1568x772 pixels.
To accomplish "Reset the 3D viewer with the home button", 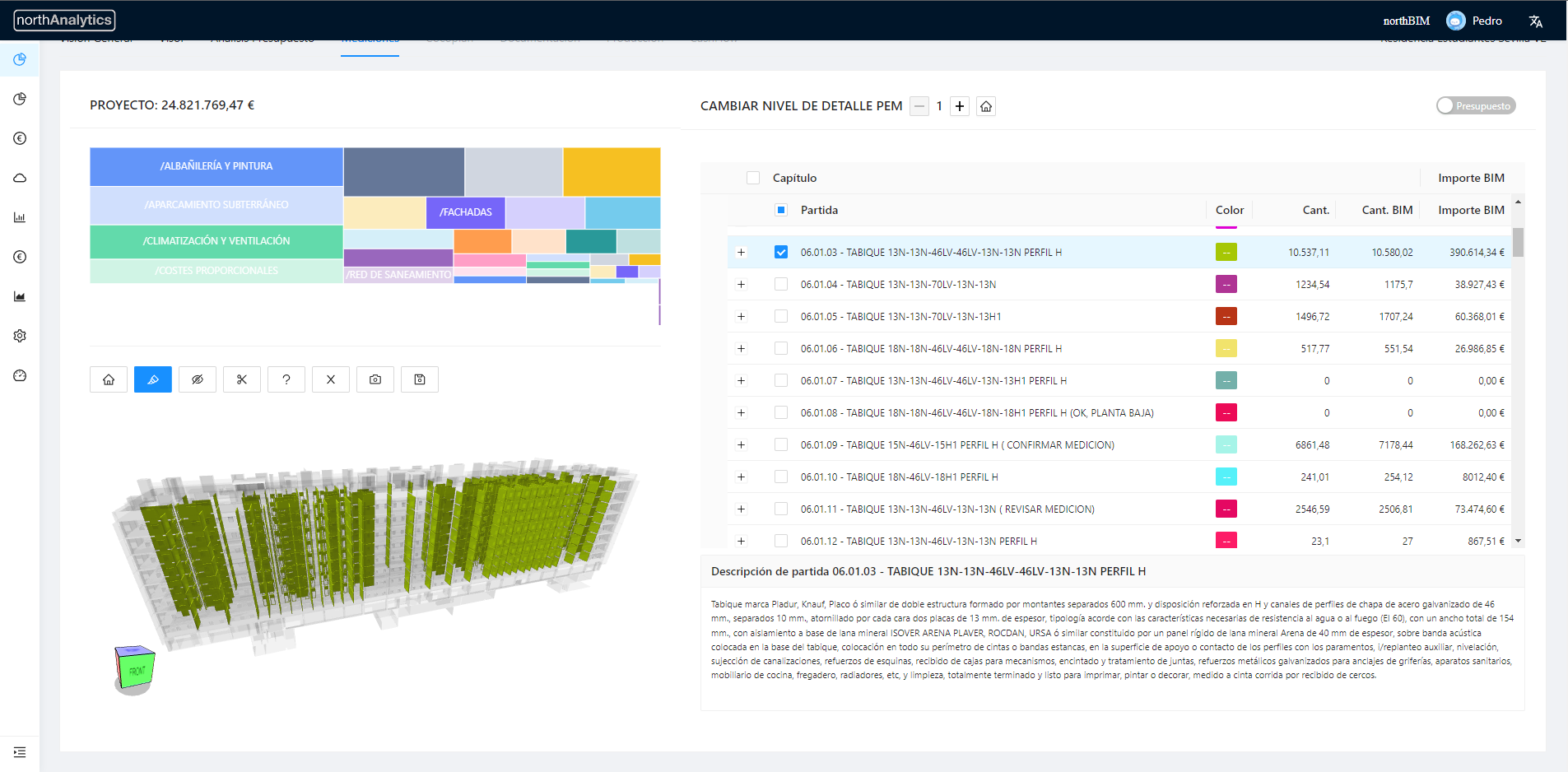I will click(x=109, y=379).
